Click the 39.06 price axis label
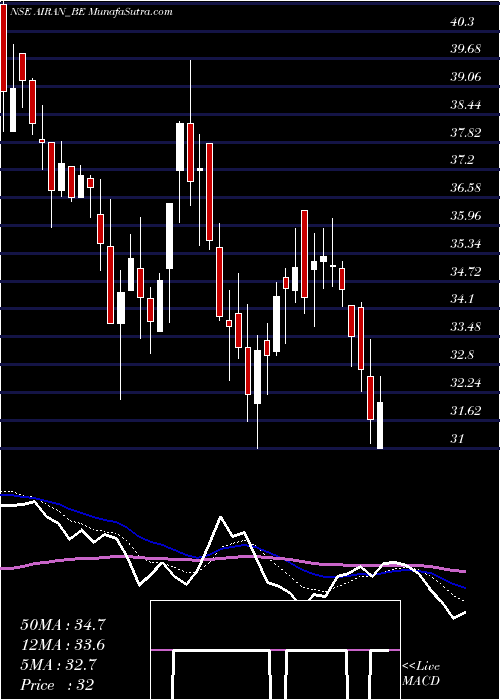This screenshot has width=500, height=700. coord(466,77)
